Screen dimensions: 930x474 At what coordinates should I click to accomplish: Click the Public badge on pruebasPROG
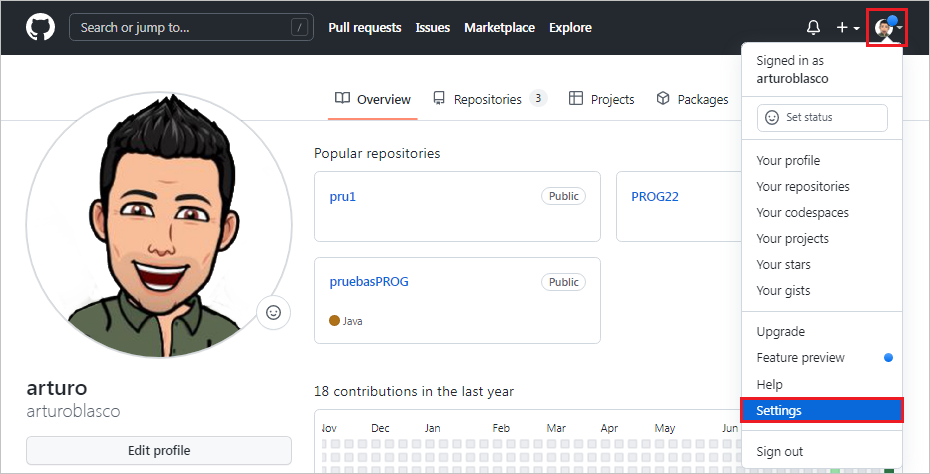563,282
